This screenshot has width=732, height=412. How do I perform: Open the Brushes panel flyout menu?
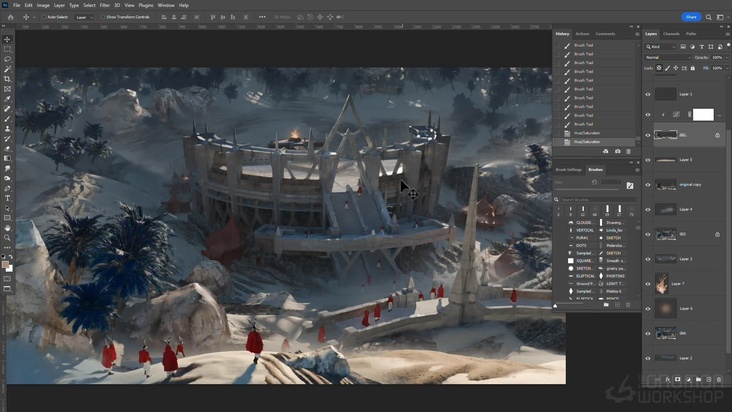coord(637,170)
